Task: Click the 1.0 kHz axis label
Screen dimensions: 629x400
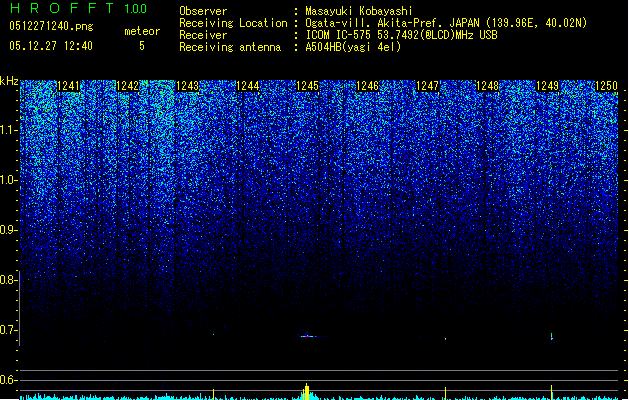Action: (x=9, y=180)
